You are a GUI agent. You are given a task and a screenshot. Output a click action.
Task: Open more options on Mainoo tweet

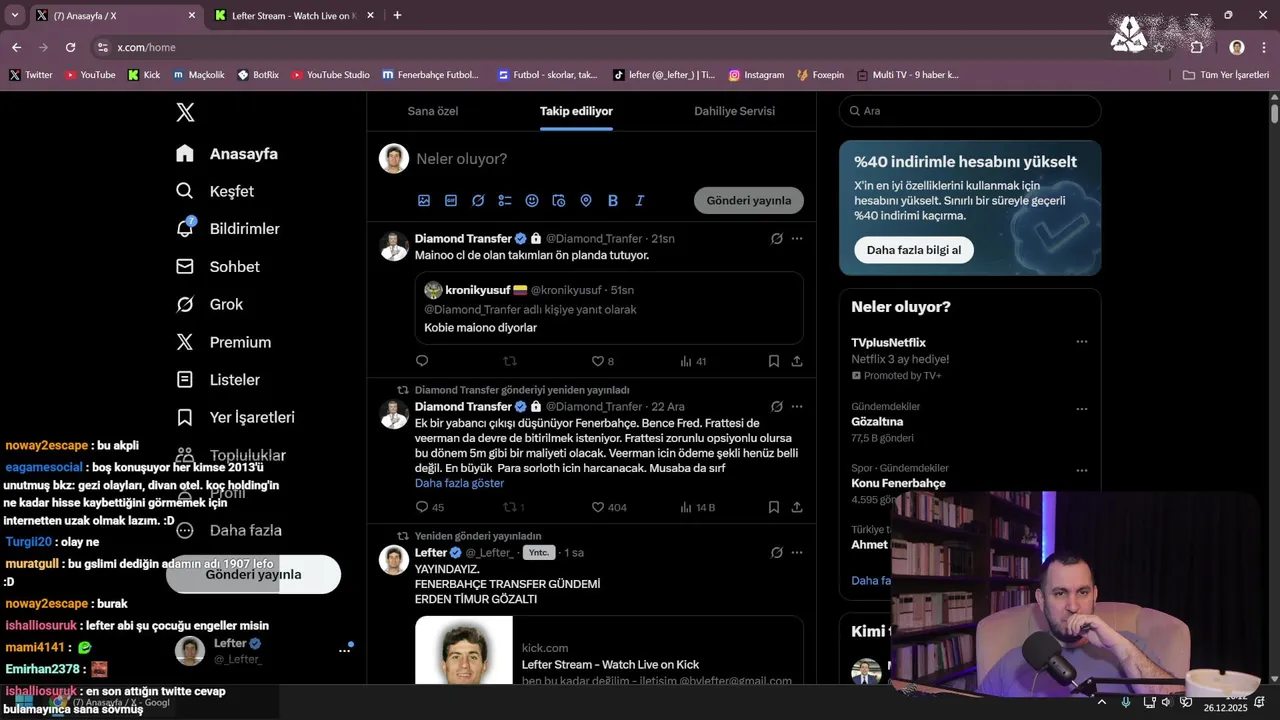[797, 239]
